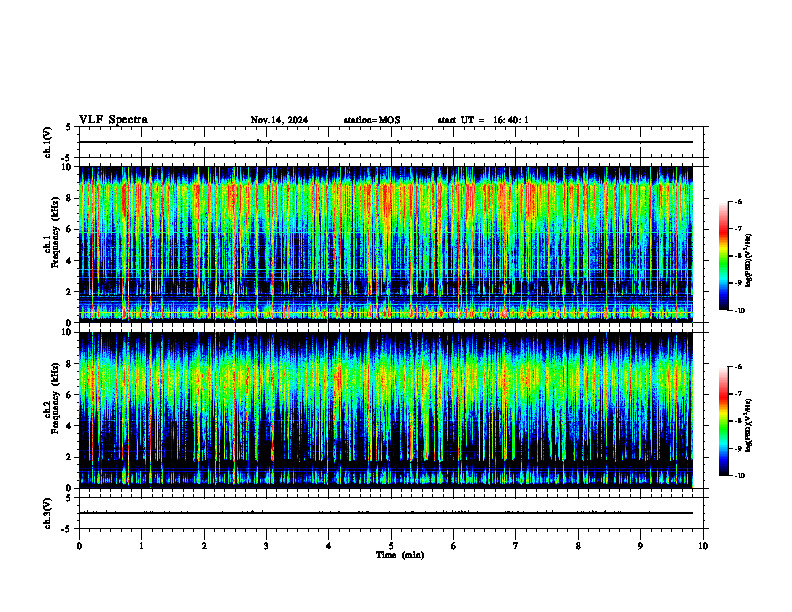792x612 pixels.
Task: Click the "4" kHz tick on ch.2 axis
Action: click(x=70, y=426)
